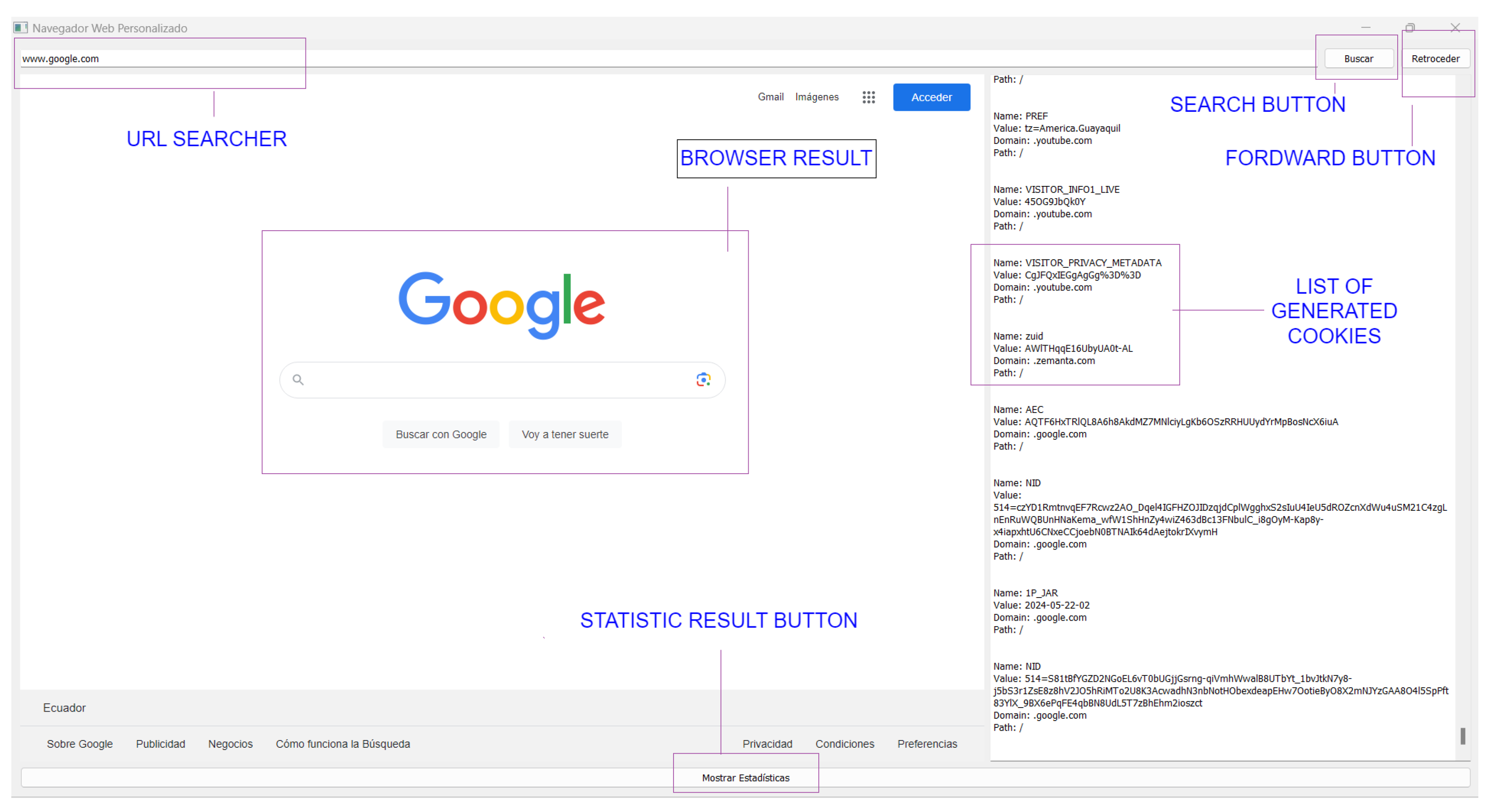
Task: Click Voy a tener suerte button
Action: (565, 434)
